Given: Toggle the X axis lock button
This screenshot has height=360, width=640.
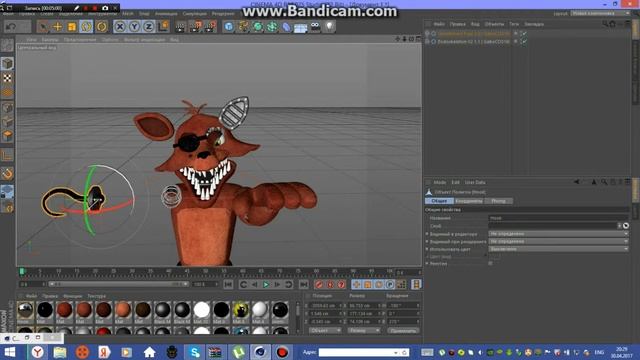Looking at the screenshot, I should (120, 27).
